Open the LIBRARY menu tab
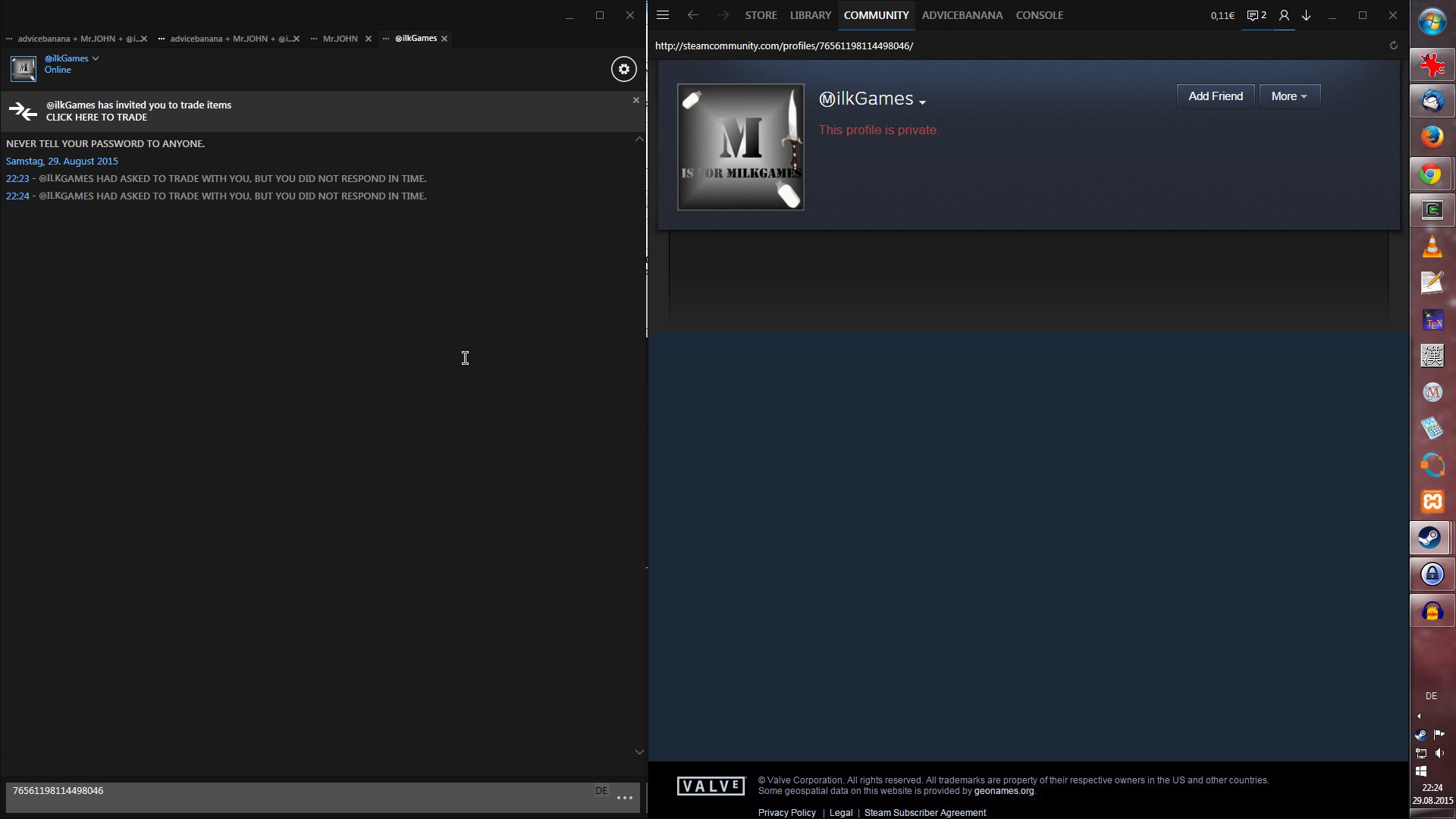Screen dimensions: 1456x819 pyautogui.click(x=810, y=15)
